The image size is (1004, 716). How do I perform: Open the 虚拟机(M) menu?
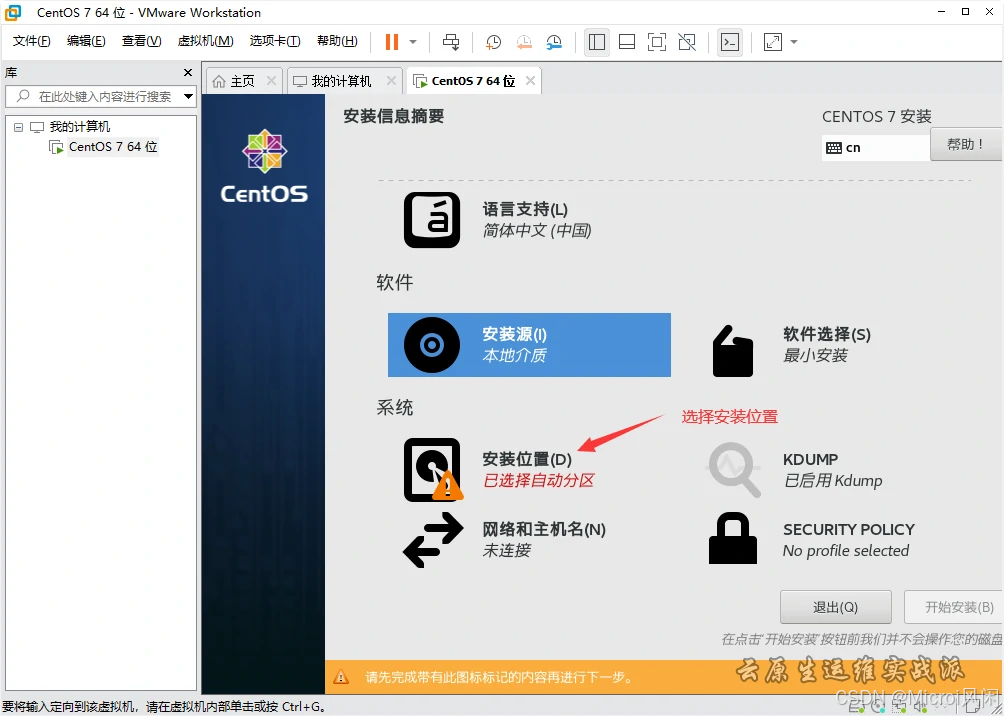(206, 41)
